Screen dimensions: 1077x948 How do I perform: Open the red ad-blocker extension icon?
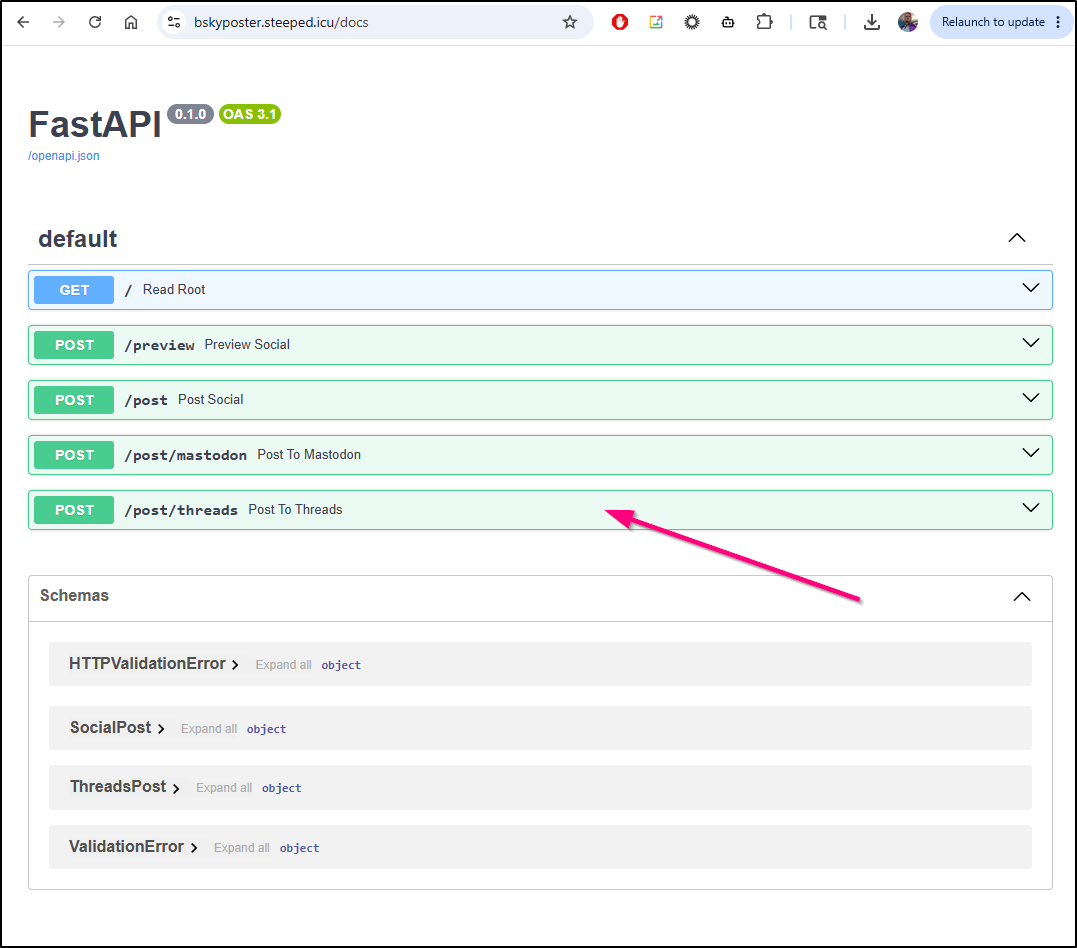(620, 22)
